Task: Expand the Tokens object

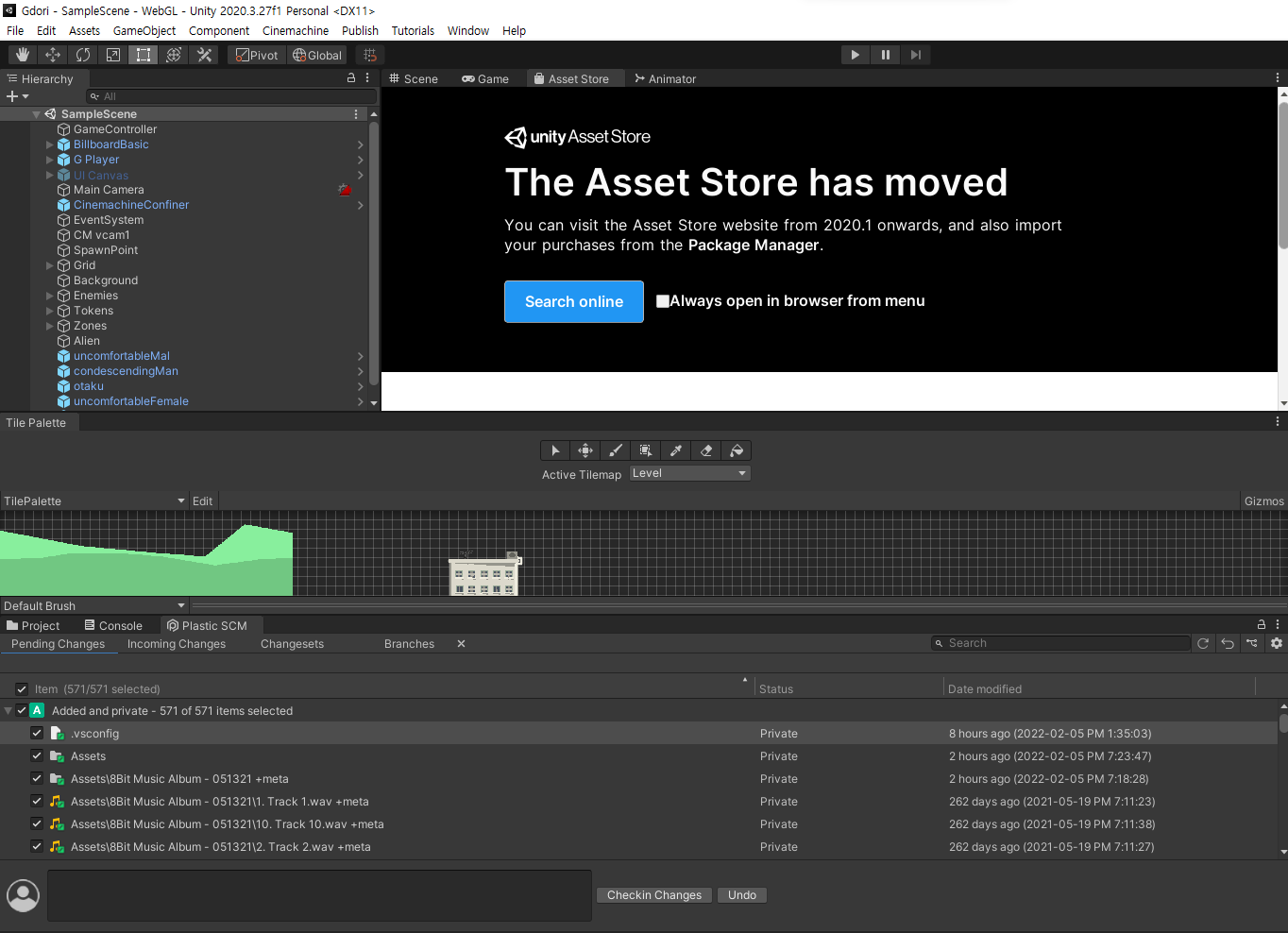Action: pos(50,311)
